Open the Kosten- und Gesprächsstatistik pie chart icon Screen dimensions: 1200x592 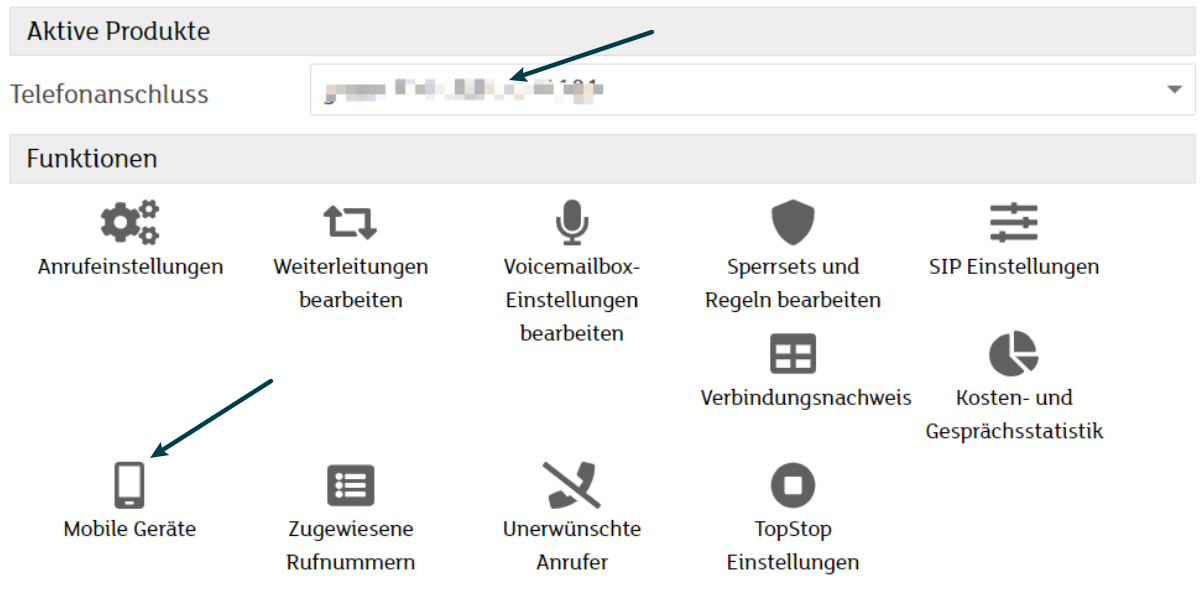[x=1013, y=353]
